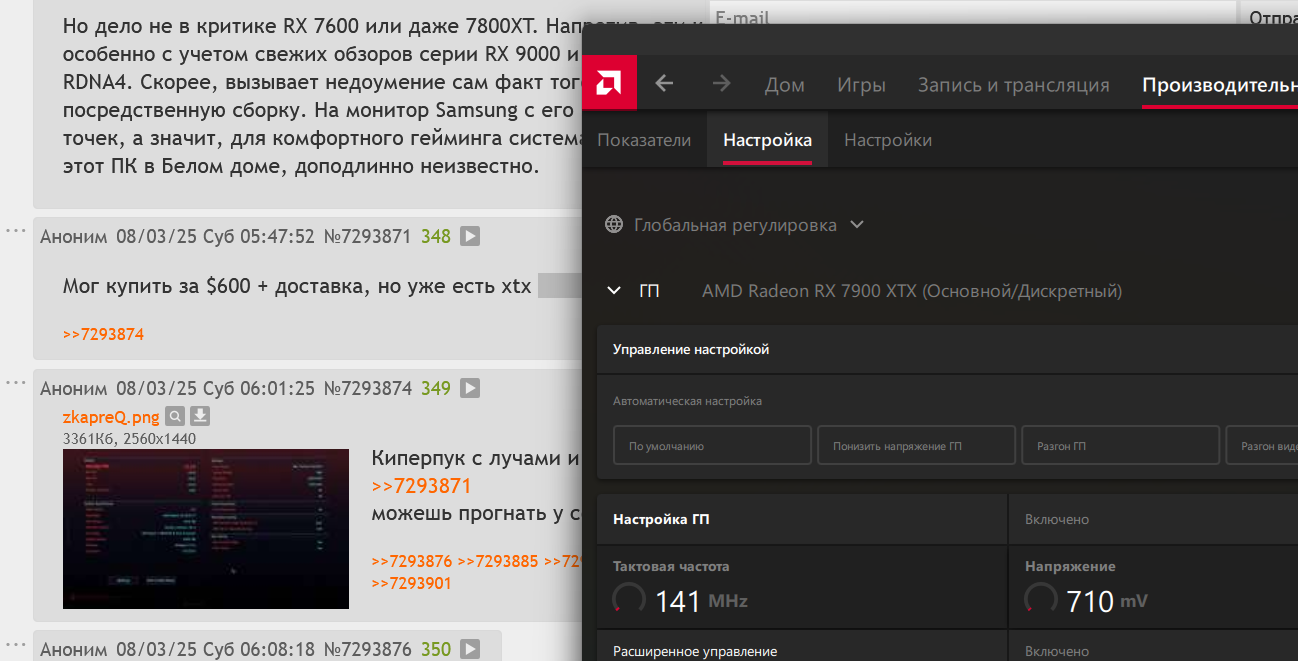Click the Тактовая частота gauge dial
The image size is (1298, 661).
(629, 599)
